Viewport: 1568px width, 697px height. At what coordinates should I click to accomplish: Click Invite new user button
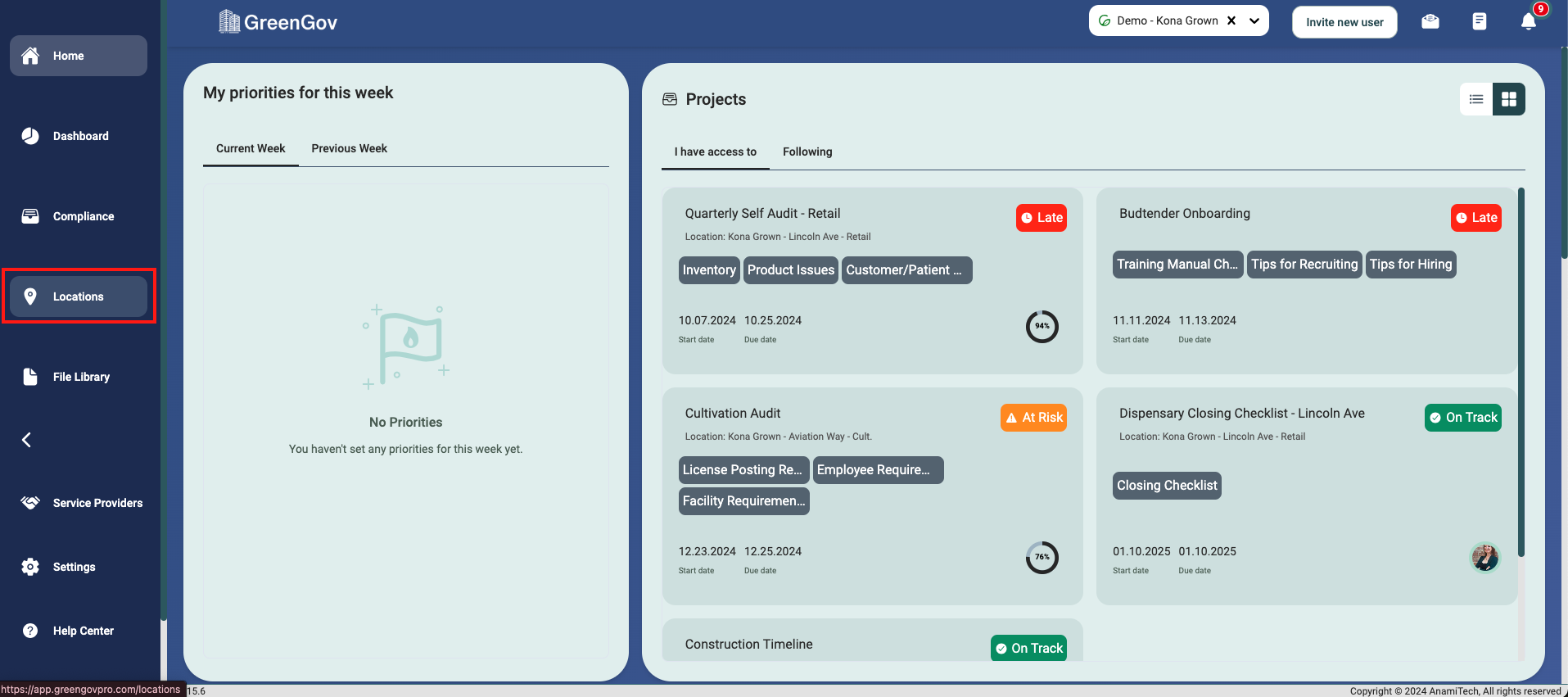[x=1344, y=22]
